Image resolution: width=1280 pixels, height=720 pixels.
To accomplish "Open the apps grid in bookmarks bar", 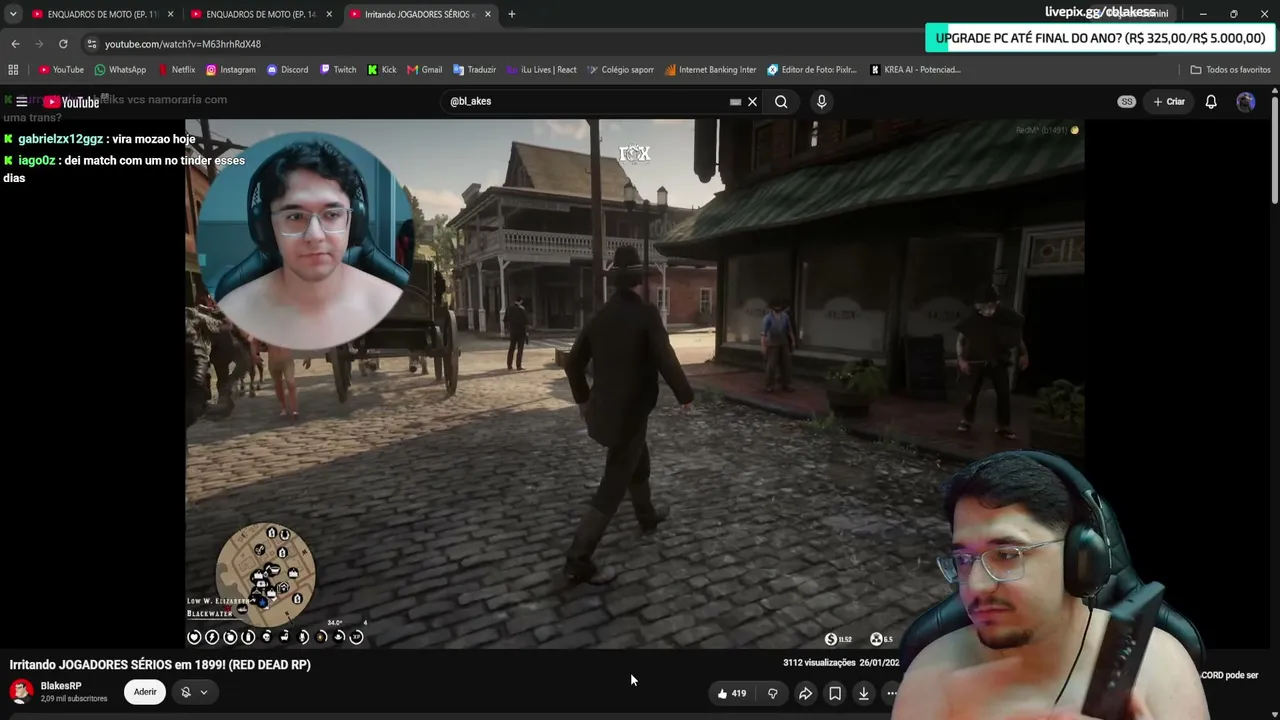I will pyautogui.click(x=13, y=70).
